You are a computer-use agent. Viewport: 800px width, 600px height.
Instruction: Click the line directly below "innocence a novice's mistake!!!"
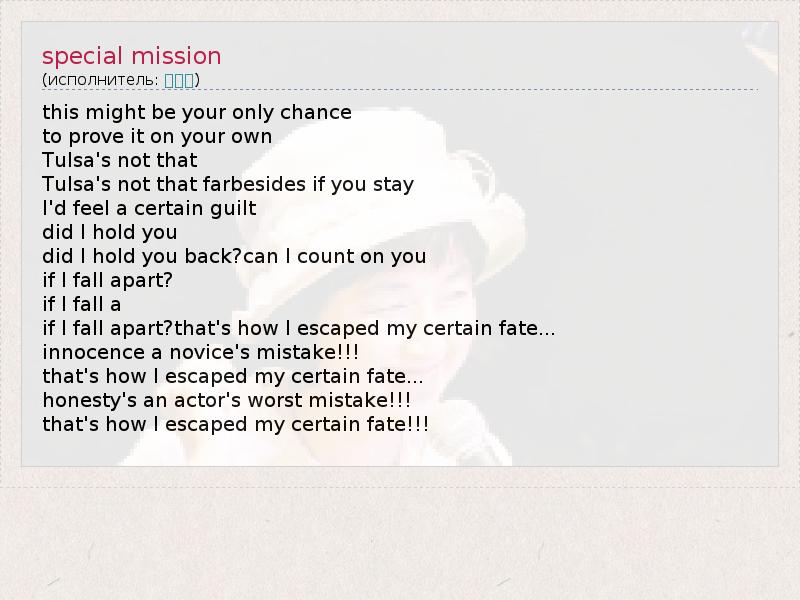[x=232, y=376]
